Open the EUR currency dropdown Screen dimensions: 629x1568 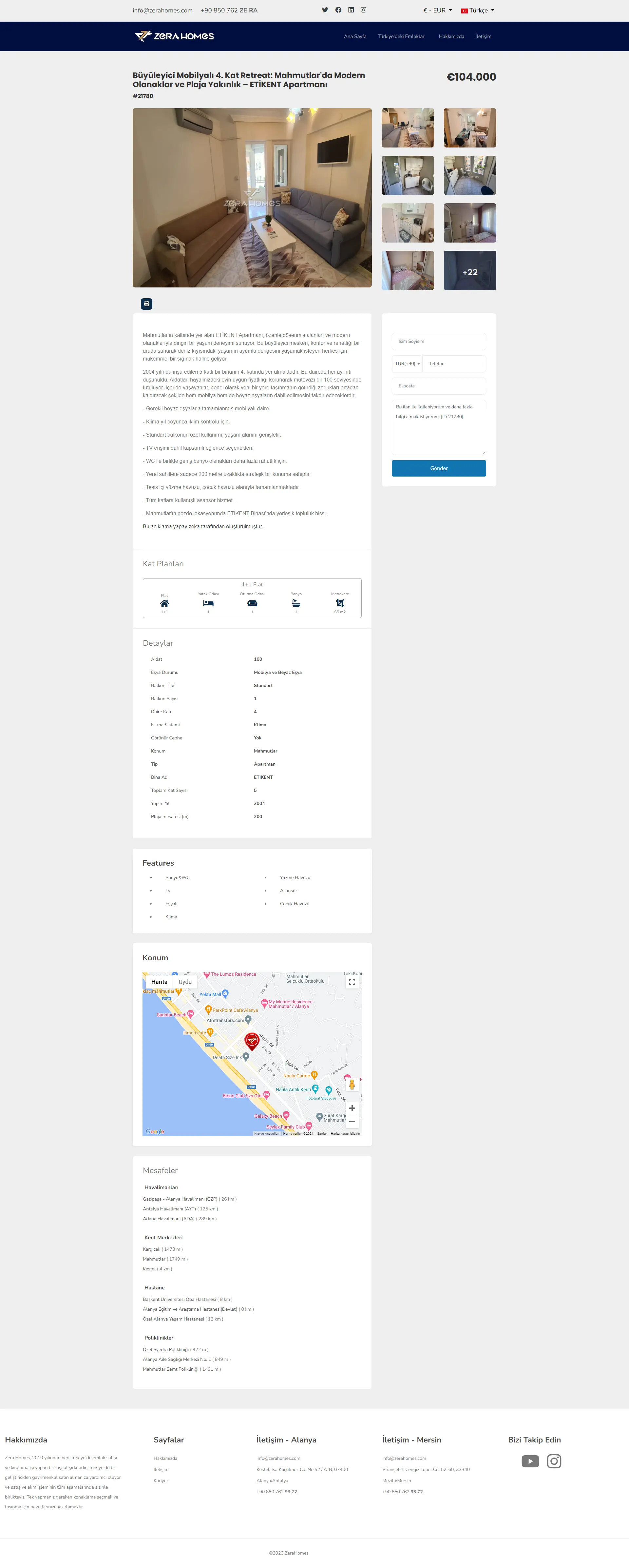tap(437, 10)
